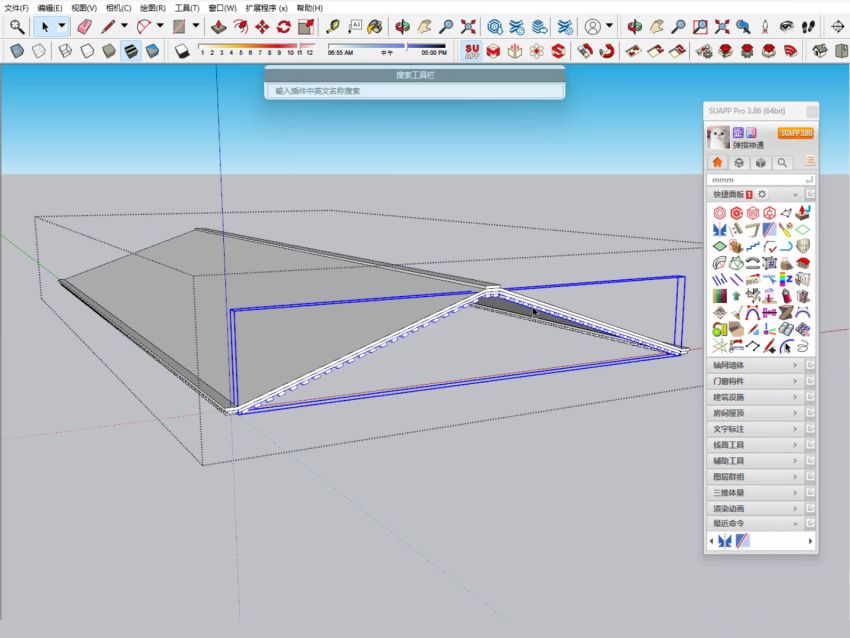Click the Text label tool icon
Viewport: 850px width, 638px height.
[x=355, y=27]
